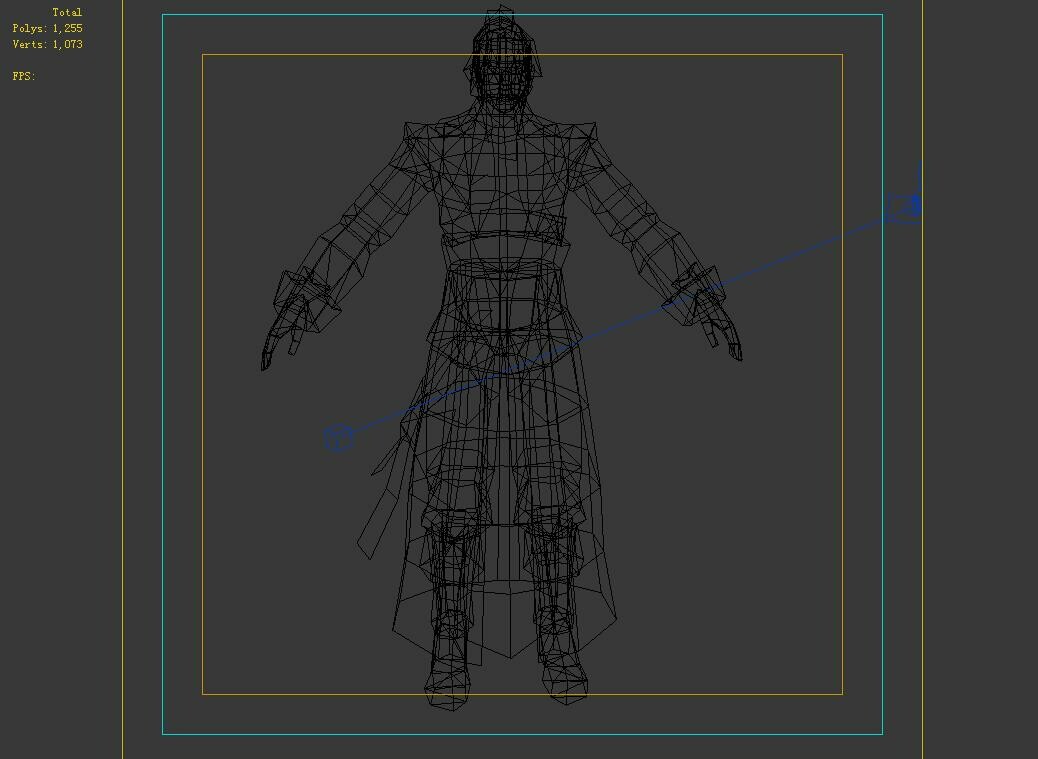Click the small blue handle at chain start

point(338,436)
